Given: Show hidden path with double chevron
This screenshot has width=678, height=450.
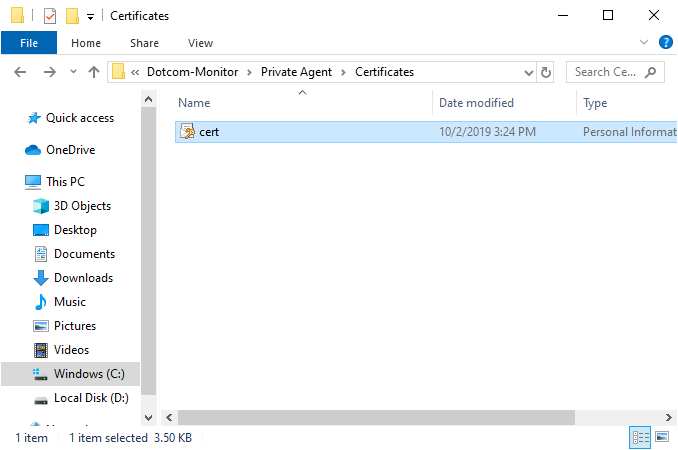Looking at the screenshot, I should tap(135, 72).
